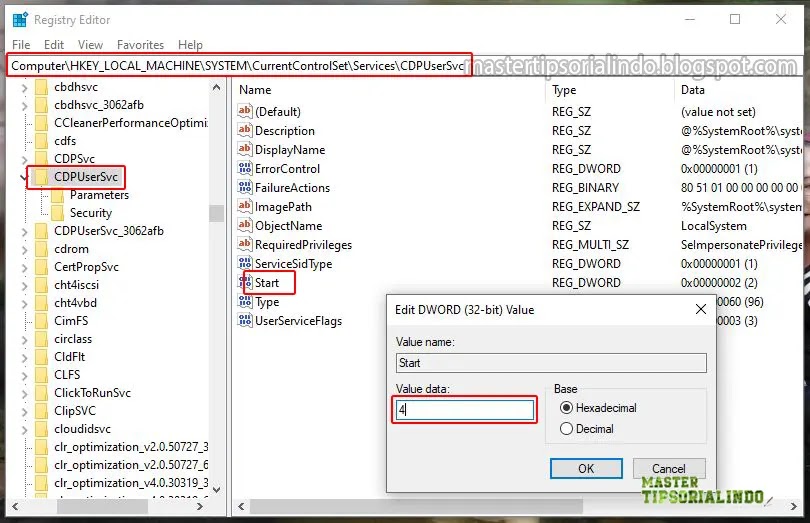810x523 pixels.
Task: Click the Type DWORD icon
Action: tap(244, 302)
